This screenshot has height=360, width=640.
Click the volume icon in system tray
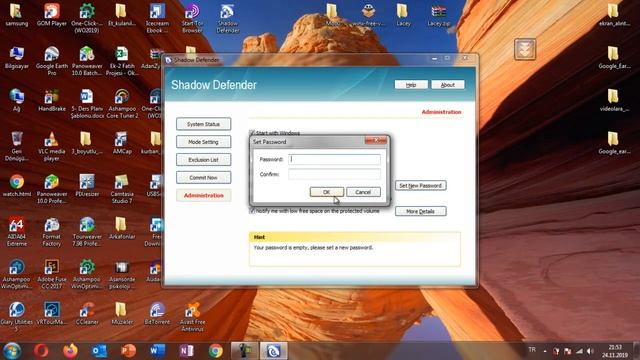590,351
